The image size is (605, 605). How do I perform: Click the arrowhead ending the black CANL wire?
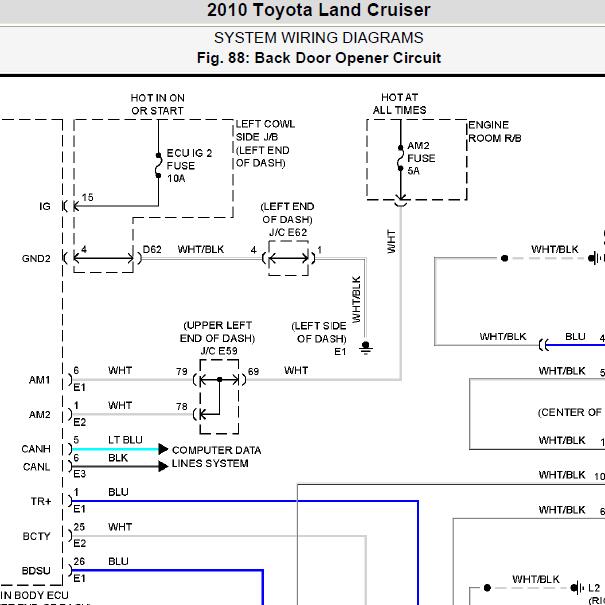tap(163, 466)
